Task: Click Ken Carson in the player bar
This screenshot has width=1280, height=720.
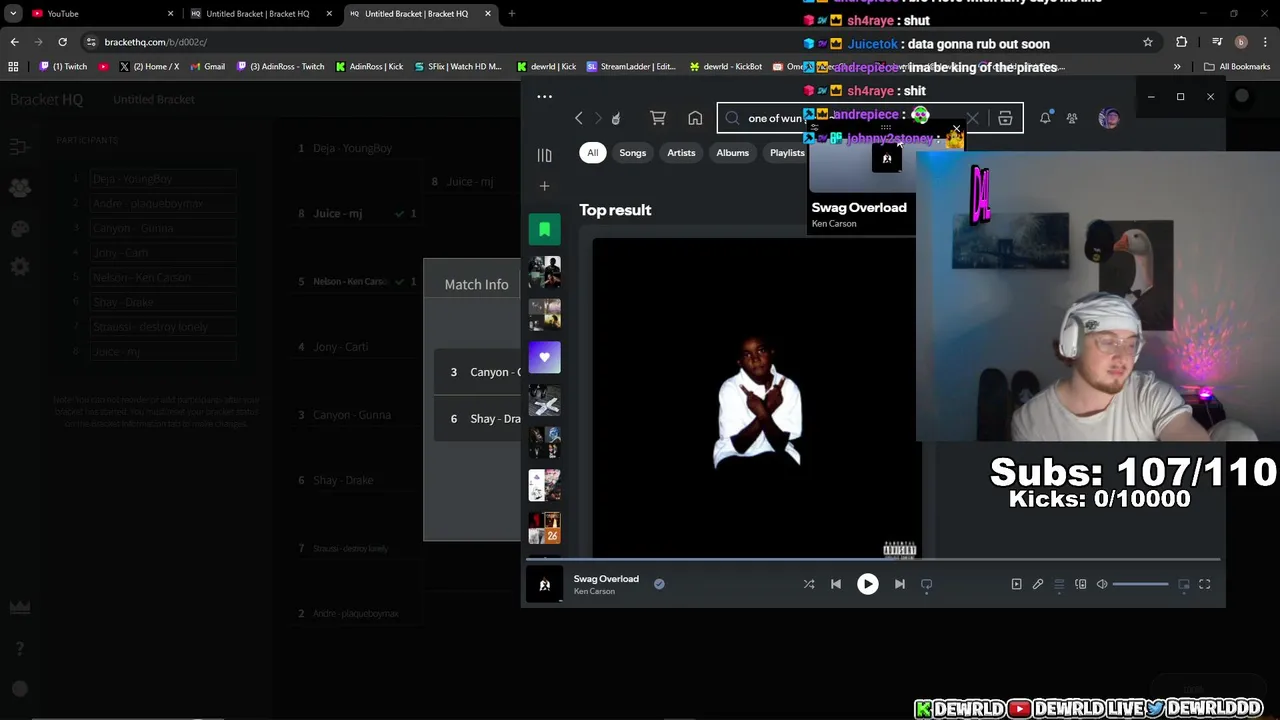Action: tap(594, 592)
